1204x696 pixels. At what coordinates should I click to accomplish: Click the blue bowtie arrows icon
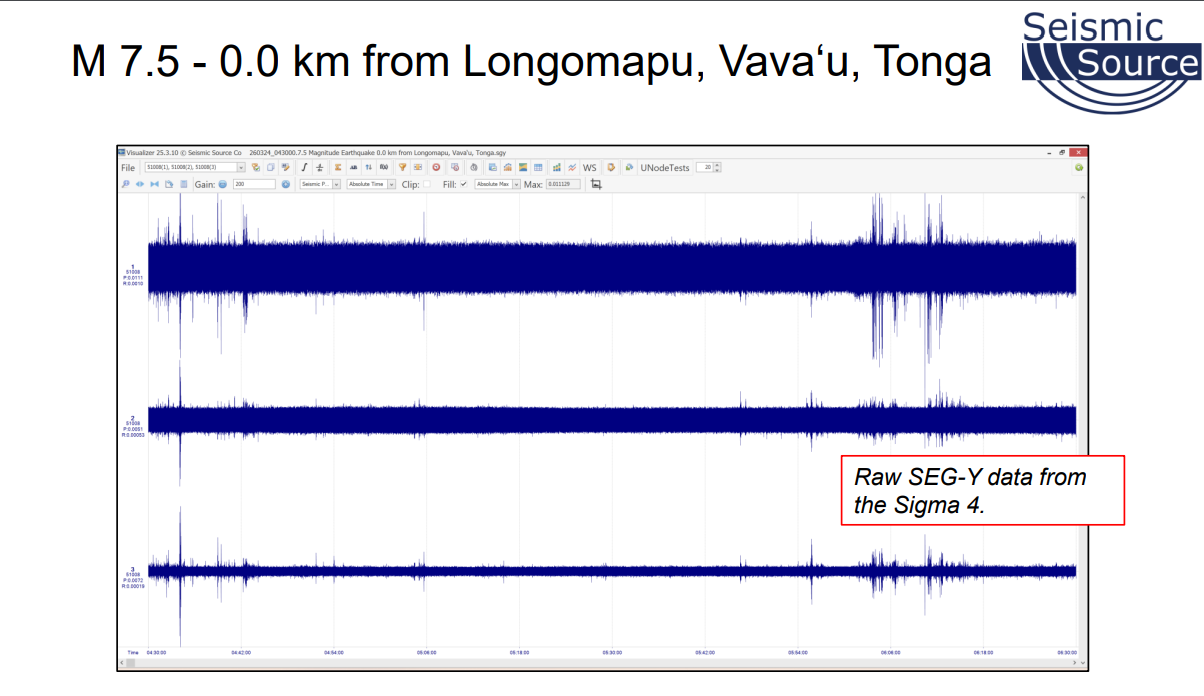154,184
